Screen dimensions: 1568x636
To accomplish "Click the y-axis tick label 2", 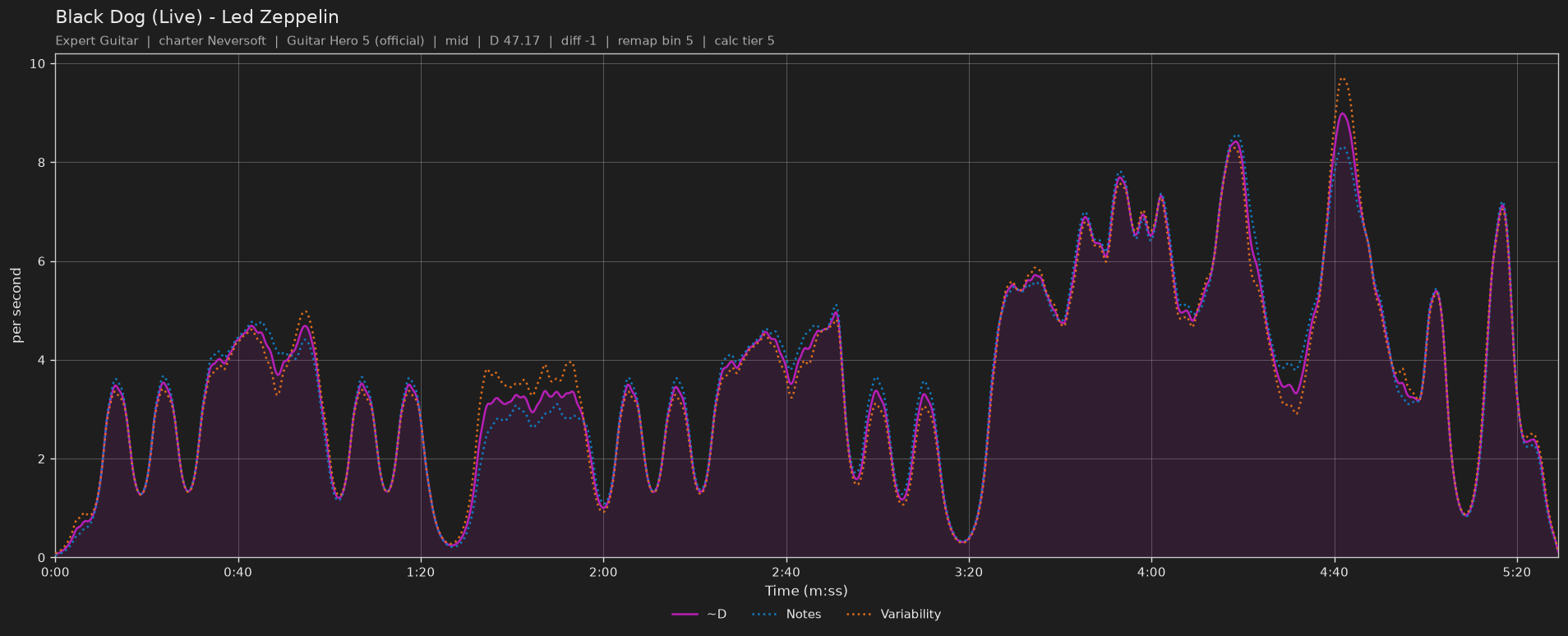I will tap(43, 459).
